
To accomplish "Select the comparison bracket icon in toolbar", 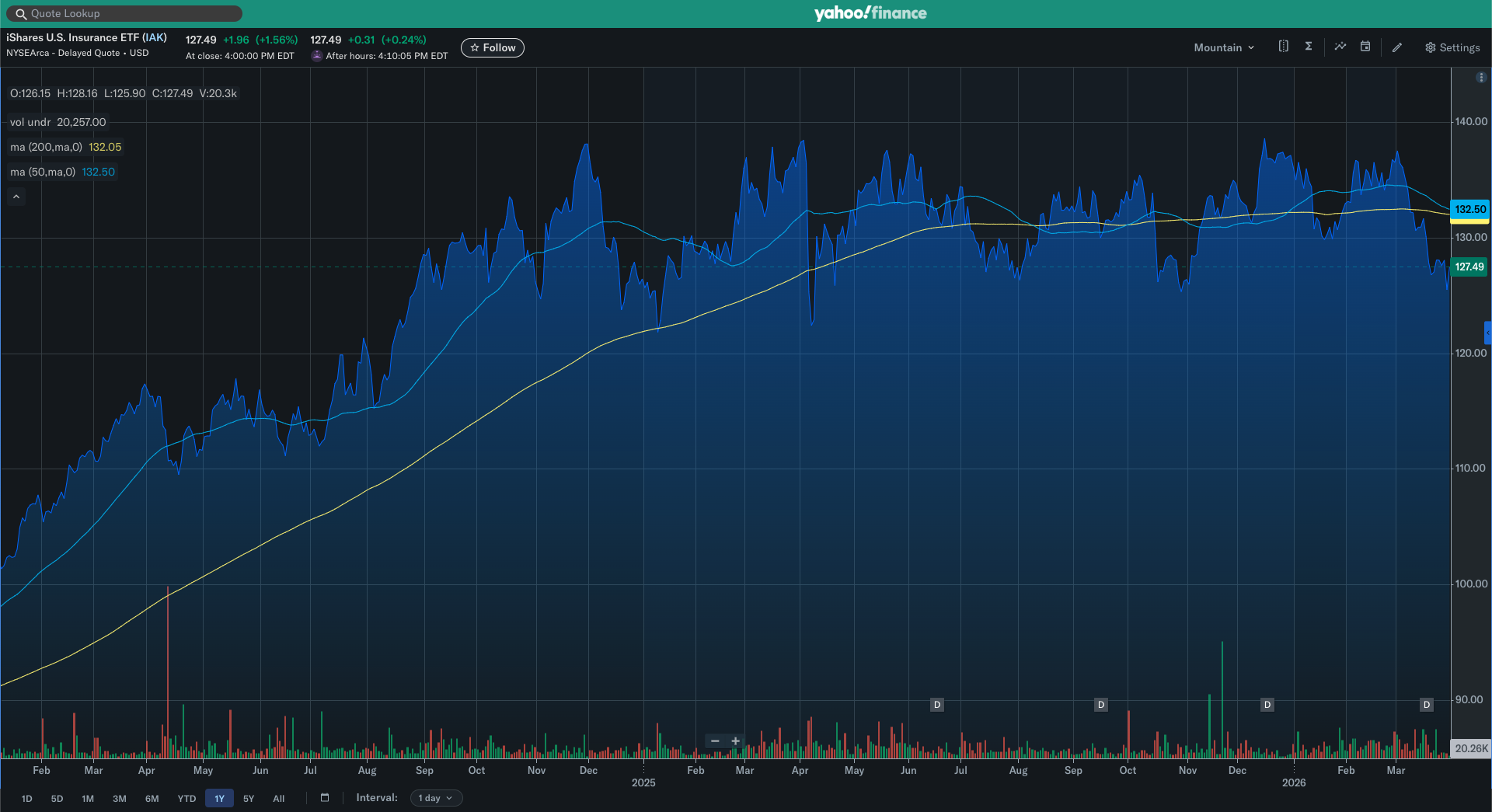I will point(1284,47).
